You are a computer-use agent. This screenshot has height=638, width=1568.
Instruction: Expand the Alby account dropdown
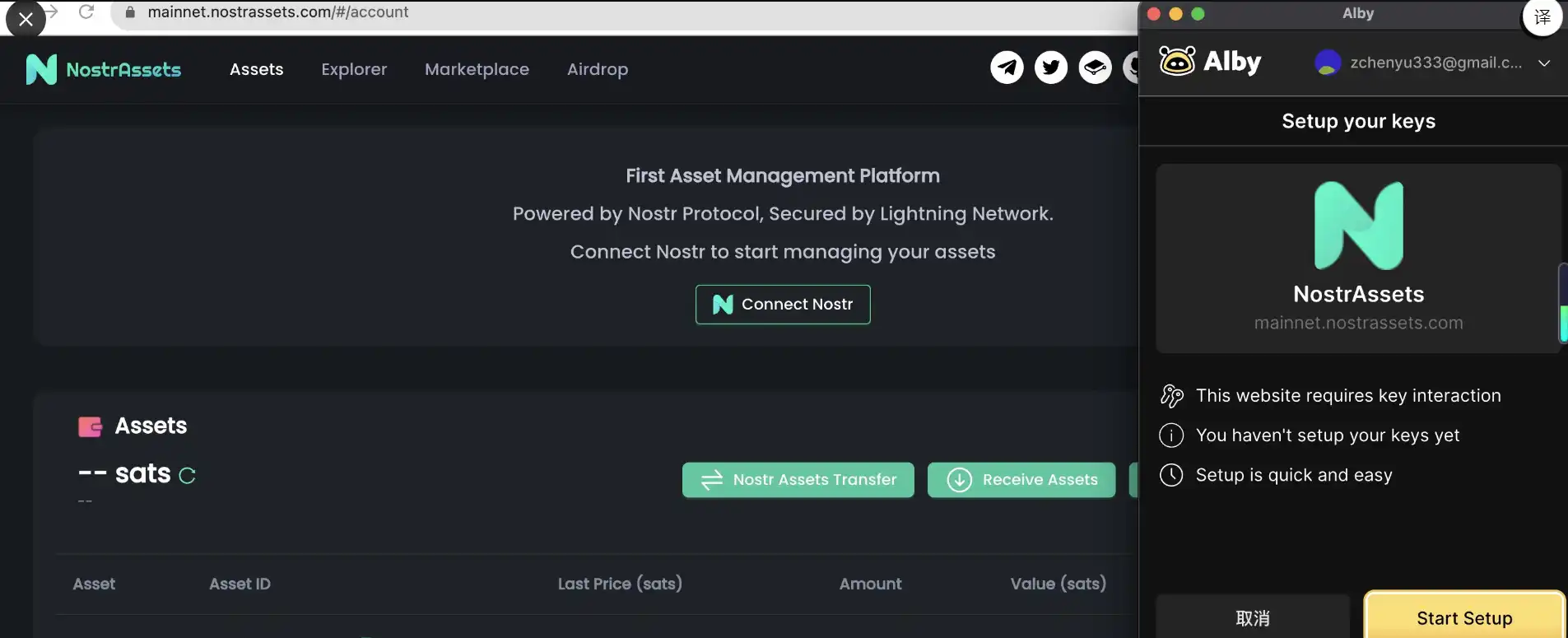pyautogui.click(x=1544, y=63)
